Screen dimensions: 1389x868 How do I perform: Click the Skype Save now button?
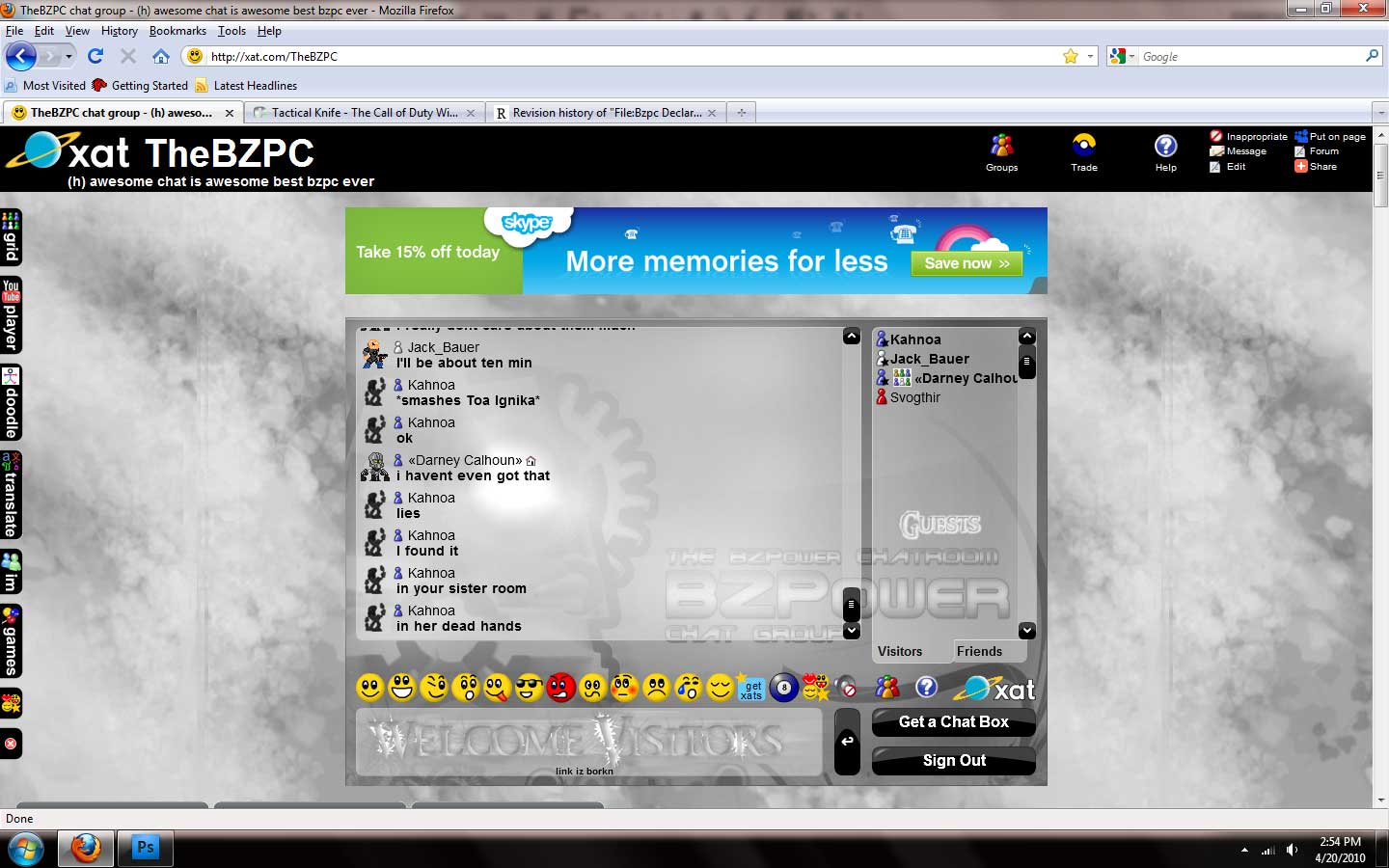tap(967, 263)
